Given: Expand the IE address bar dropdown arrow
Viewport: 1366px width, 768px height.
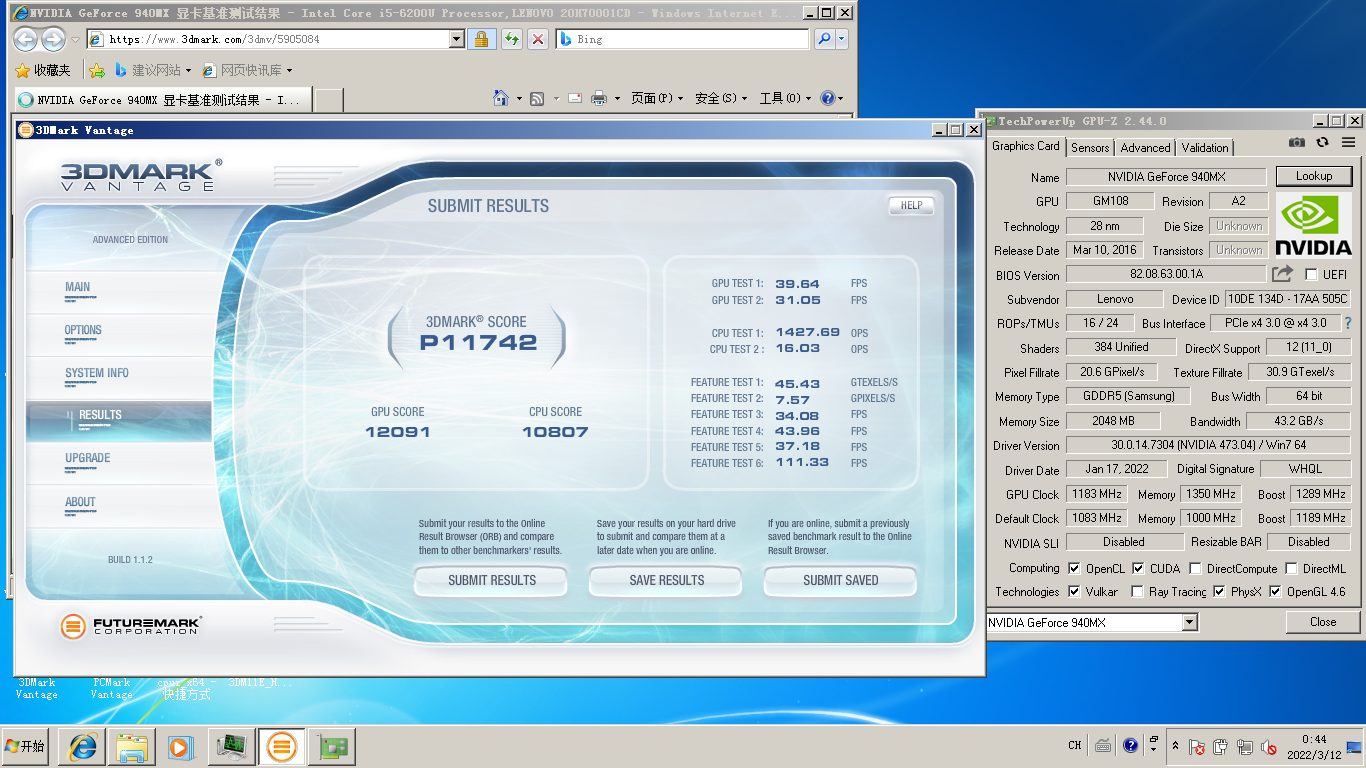Looking at the screenshot, I should pyautogui.click(x=457, y=39).
